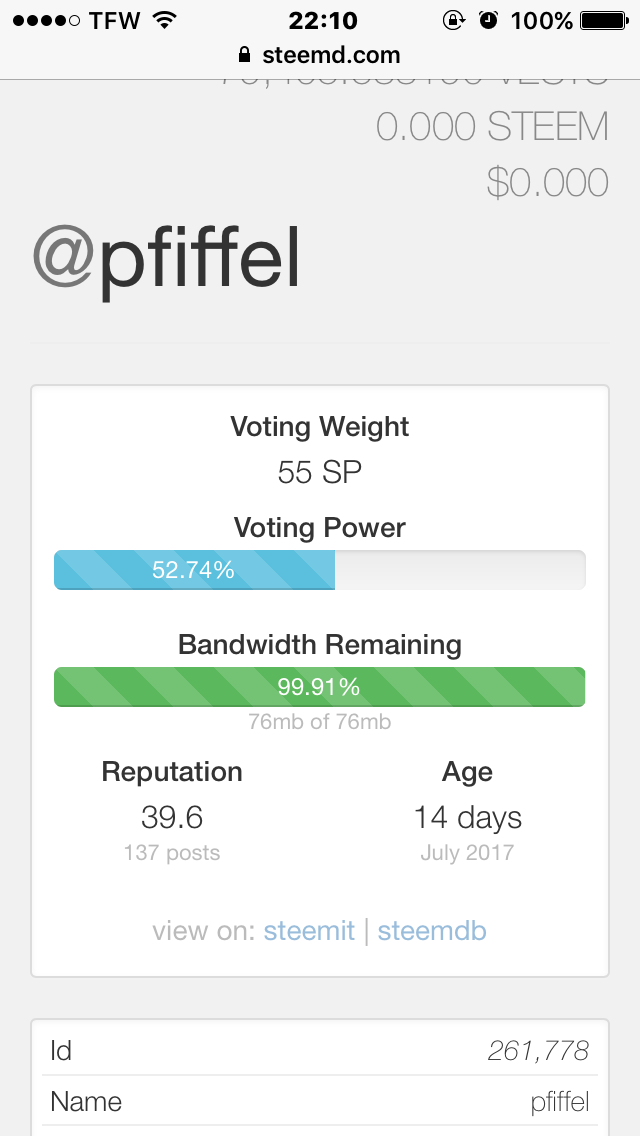Tap the alarm clock status icon
This screenshot has height=1136, width=640.
[x=489, y=20]
